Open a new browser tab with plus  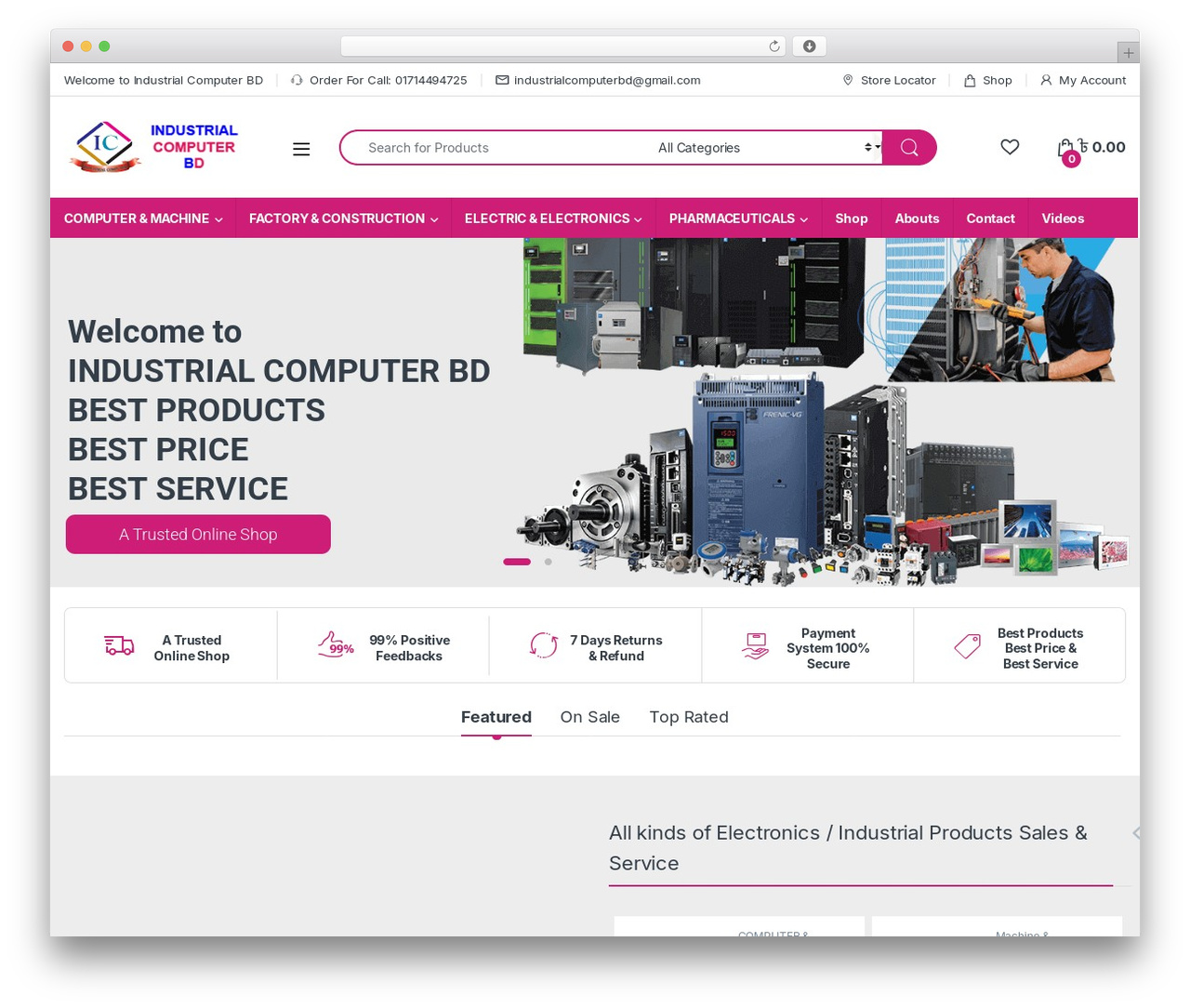(x=1129, y=53)
